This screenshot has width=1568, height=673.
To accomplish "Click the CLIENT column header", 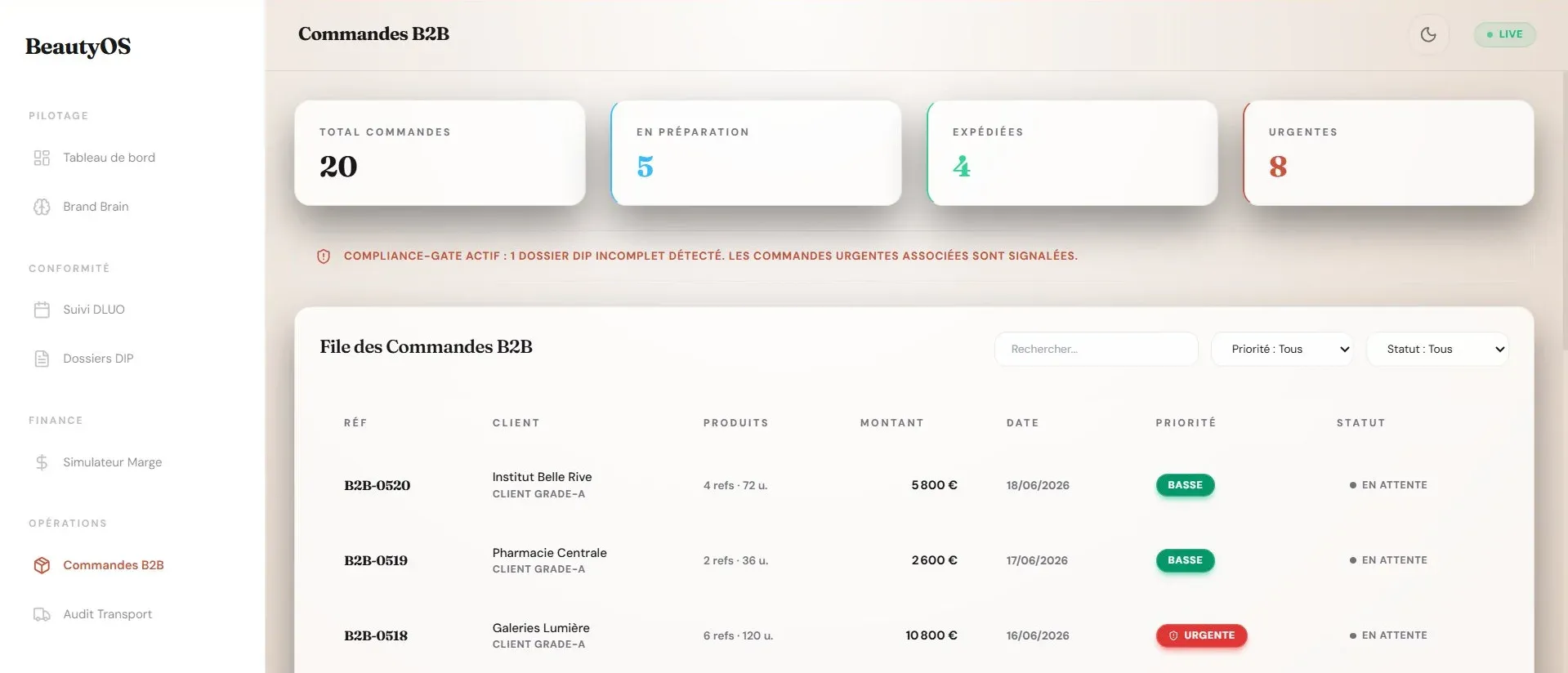I will [516, 423].
